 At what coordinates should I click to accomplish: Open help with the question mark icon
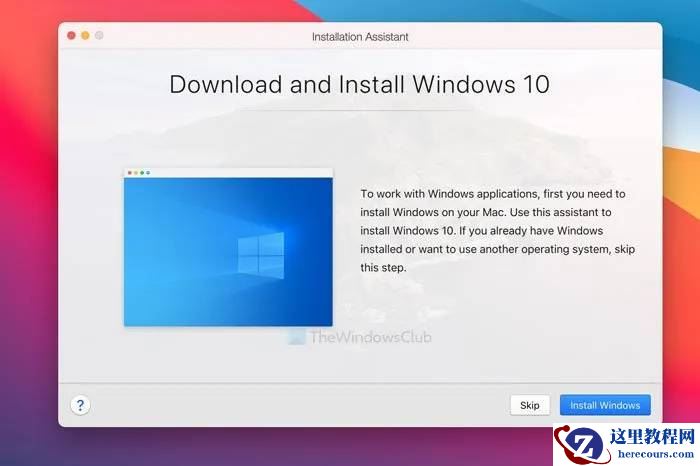coord(80,405)
